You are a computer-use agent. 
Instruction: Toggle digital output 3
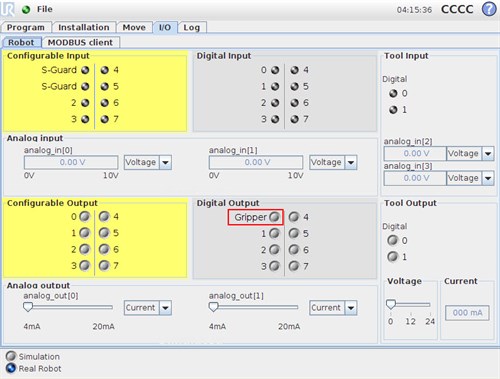[274, 266]
